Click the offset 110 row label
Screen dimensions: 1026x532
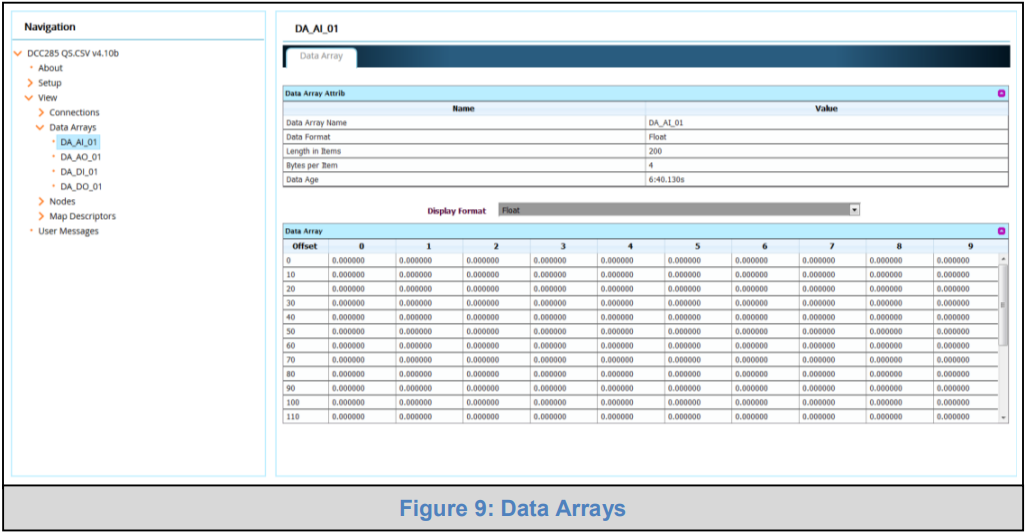point(292,417)
